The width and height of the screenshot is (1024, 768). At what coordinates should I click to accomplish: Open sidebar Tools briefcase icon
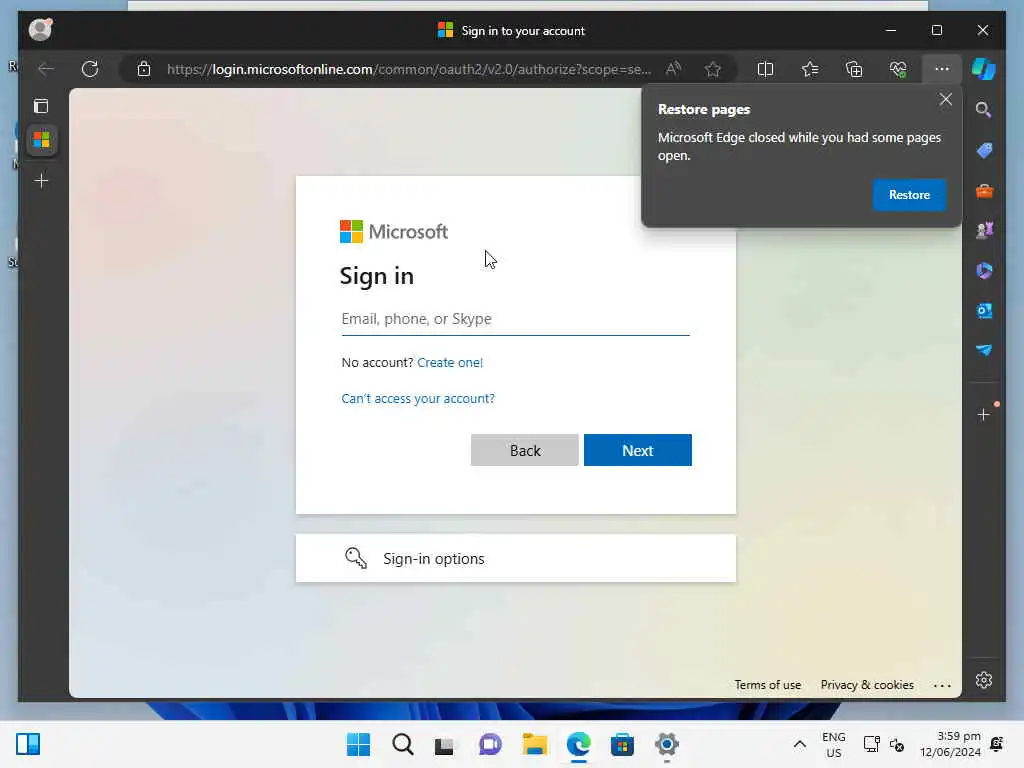point(984,191)
